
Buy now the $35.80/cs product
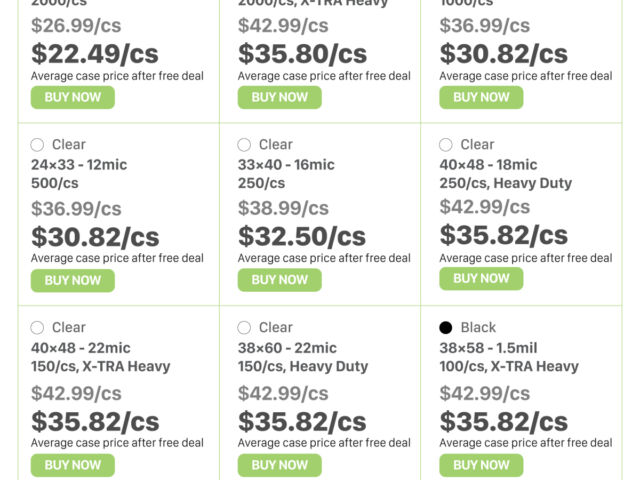point(279,97)
